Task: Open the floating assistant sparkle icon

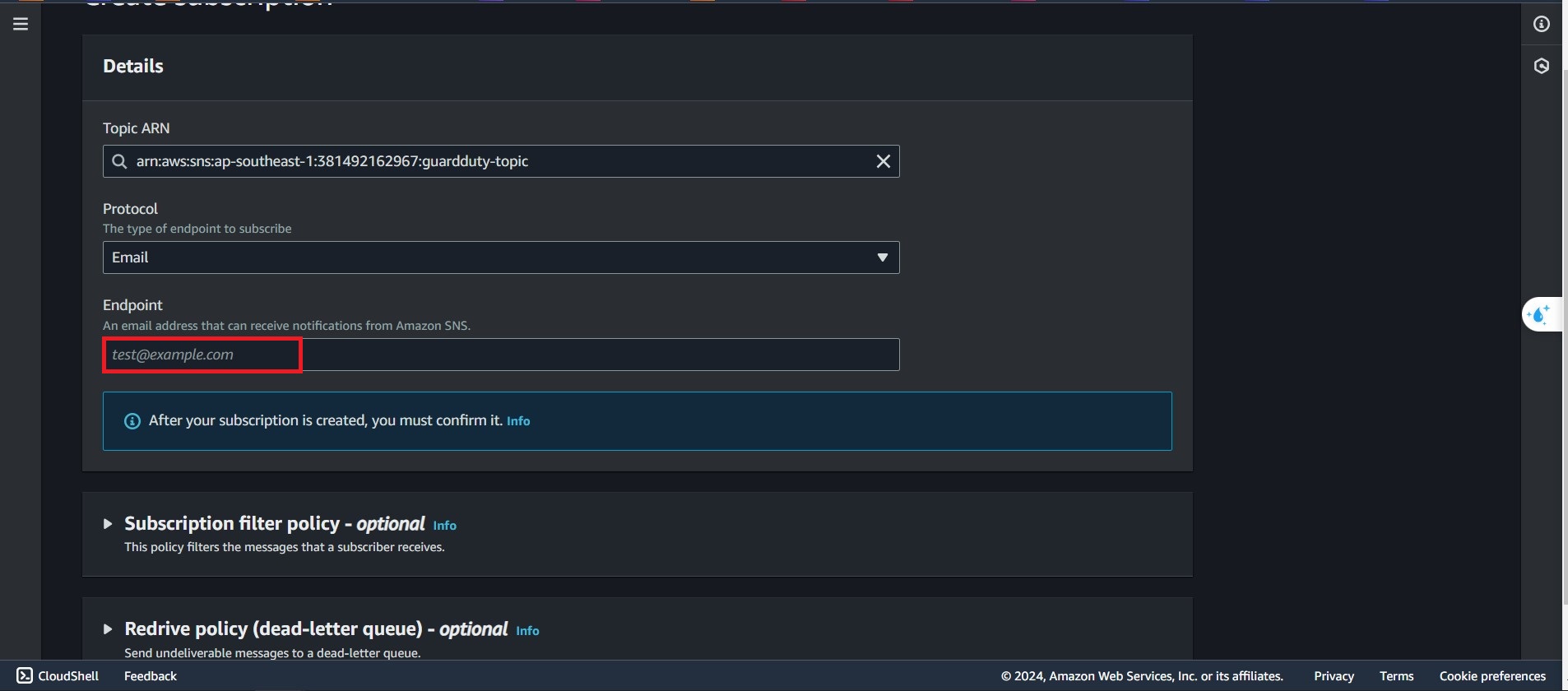Action: (1538, 314)
